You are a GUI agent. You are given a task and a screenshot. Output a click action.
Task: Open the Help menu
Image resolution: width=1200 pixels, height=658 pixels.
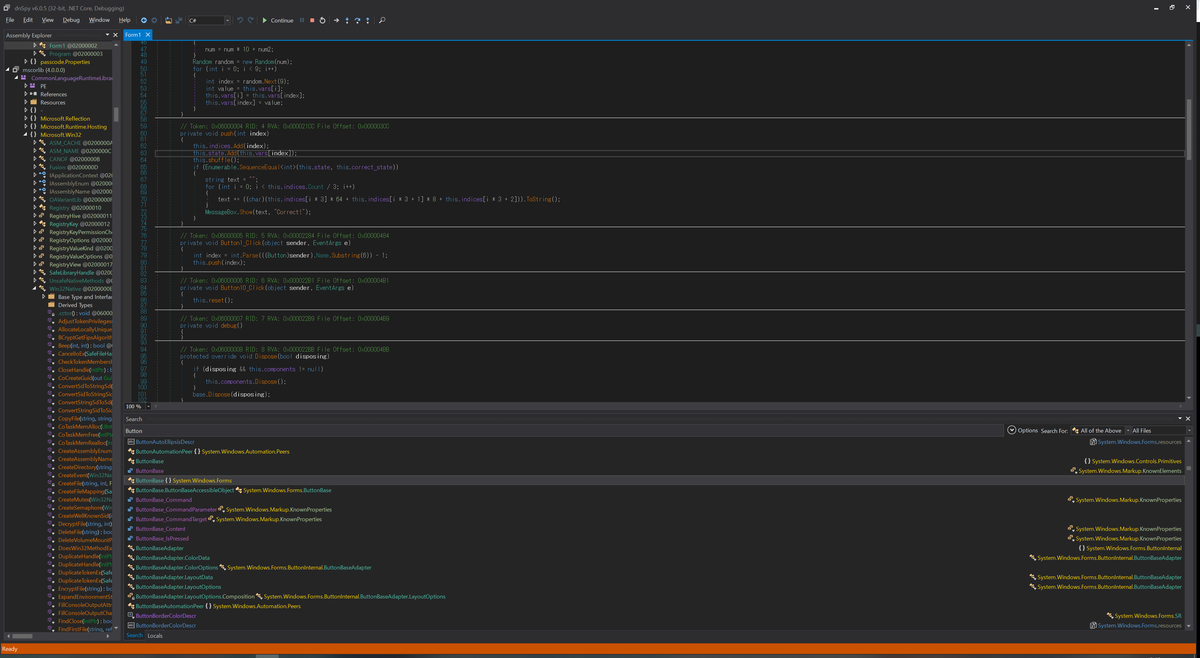click(x=124, y=20)
